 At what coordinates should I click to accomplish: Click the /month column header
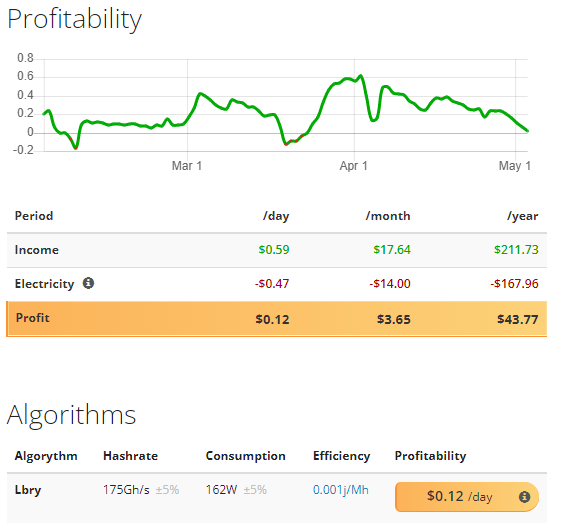[x=388, y=216]
